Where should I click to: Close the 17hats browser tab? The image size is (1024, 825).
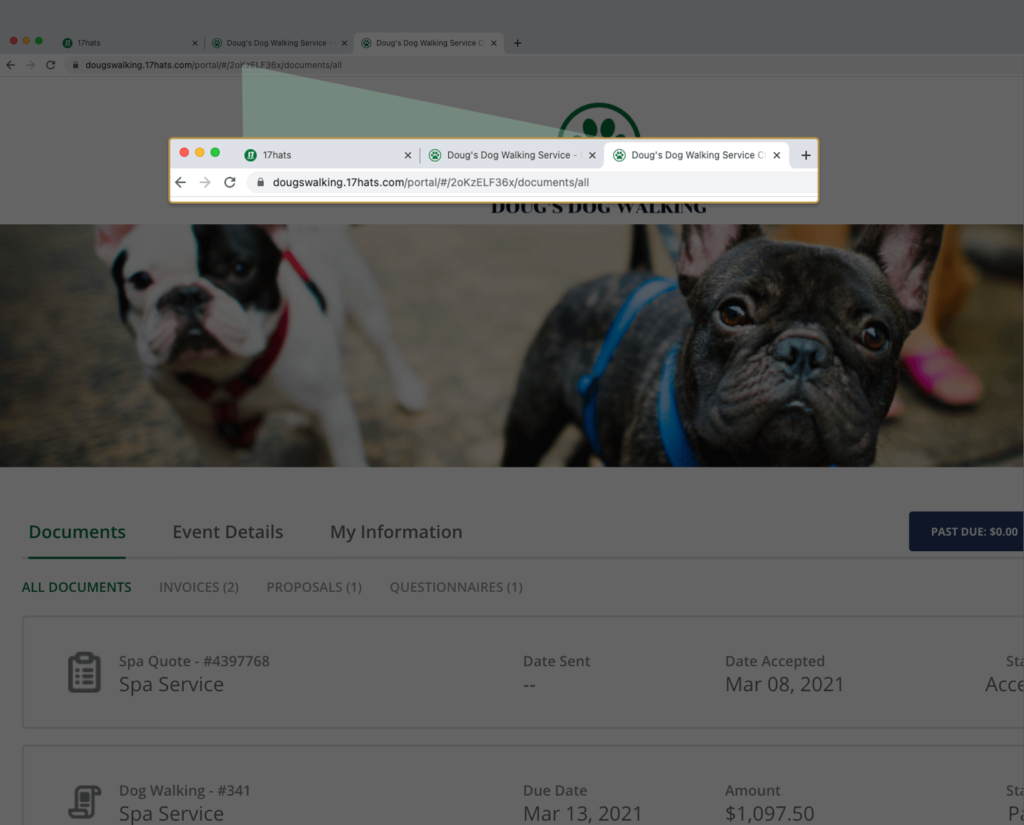pos(407,156)
